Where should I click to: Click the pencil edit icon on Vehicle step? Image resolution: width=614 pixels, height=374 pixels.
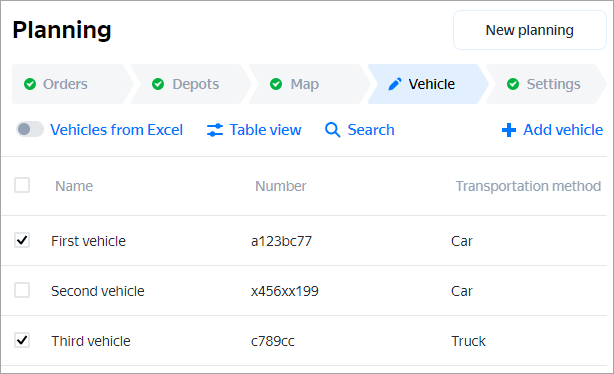(395, 84)
